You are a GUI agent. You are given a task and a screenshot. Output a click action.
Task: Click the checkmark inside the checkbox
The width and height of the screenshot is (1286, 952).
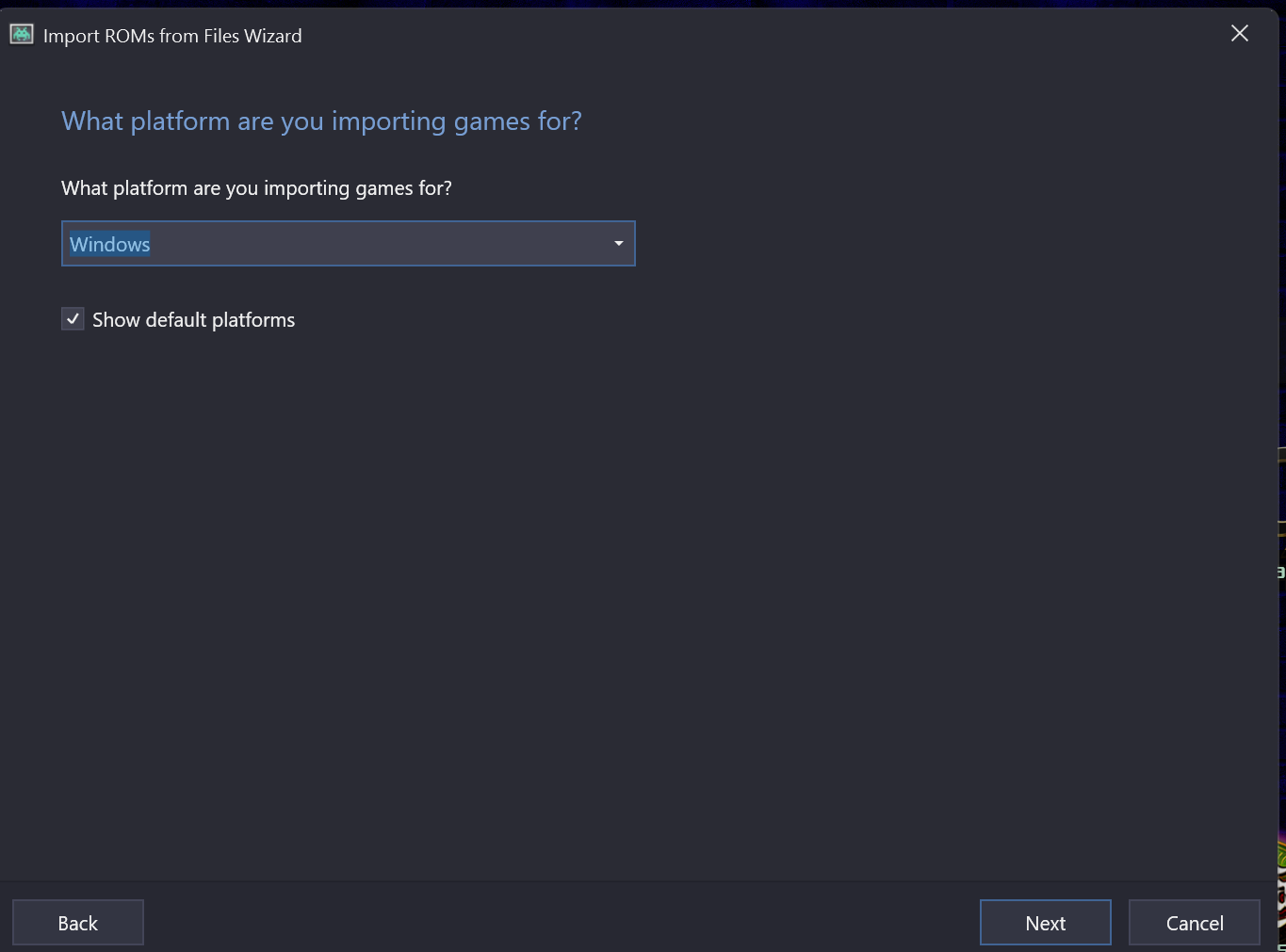[x=73, y=319]
